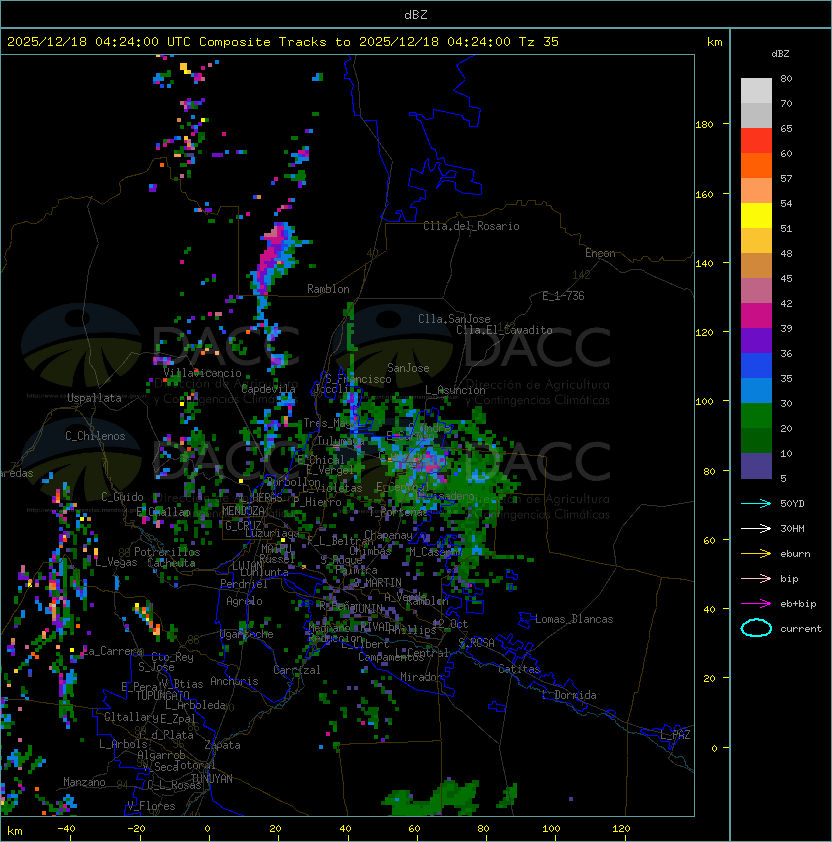
Task: Select the light gray 70-80 dBZ swatch
Action: click(756, 90)
